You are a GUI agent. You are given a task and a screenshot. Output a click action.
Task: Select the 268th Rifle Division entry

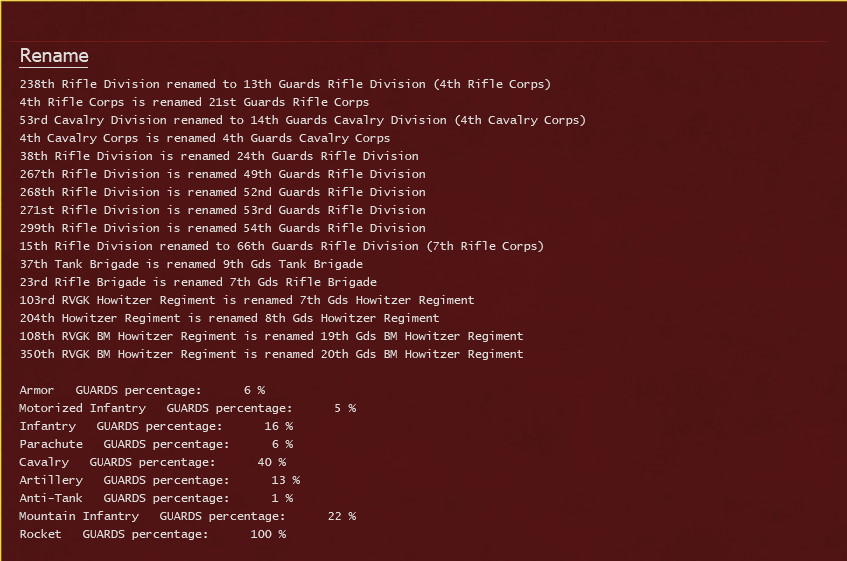pyautogui.click(x=222, y=192)
